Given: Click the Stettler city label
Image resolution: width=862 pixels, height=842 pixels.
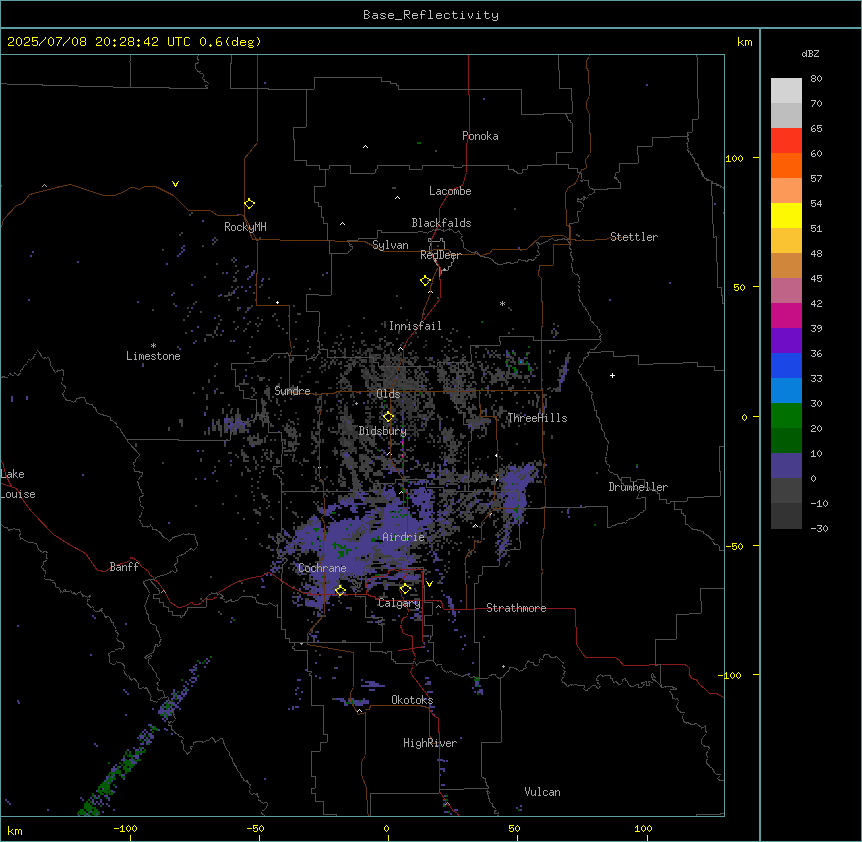Looking at the screenshot, I should point(634,237).
